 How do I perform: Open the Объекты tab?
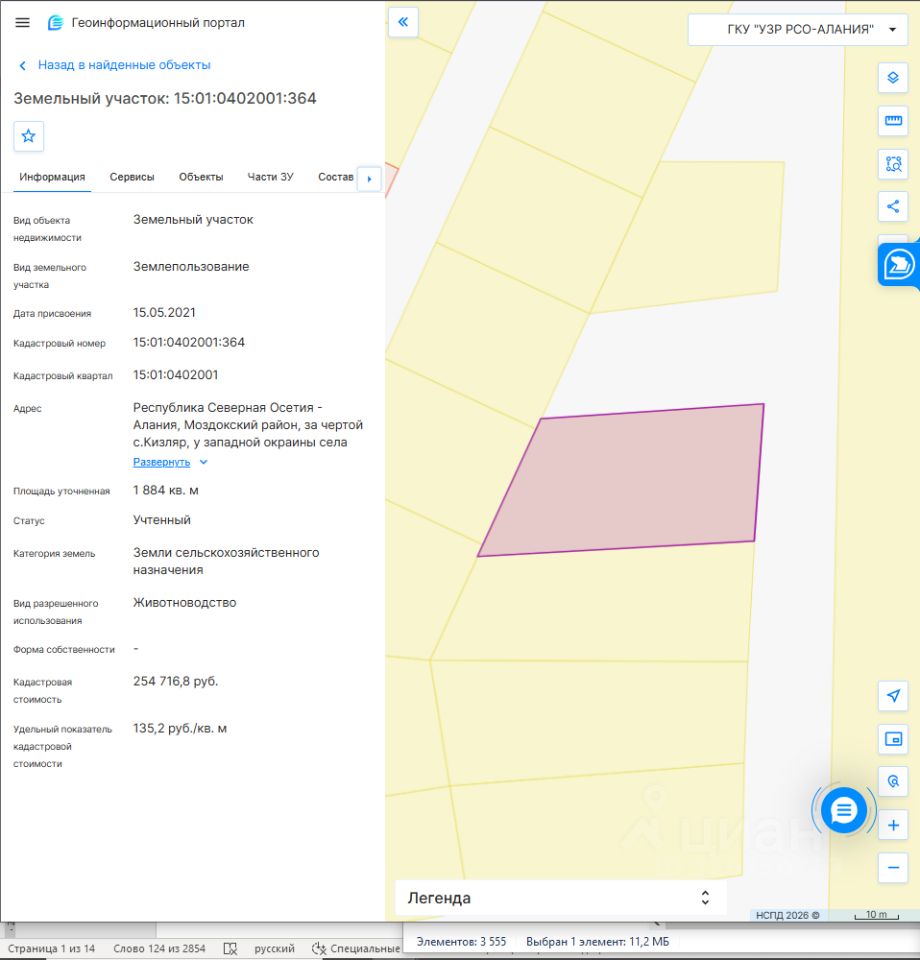click(201, 177)
